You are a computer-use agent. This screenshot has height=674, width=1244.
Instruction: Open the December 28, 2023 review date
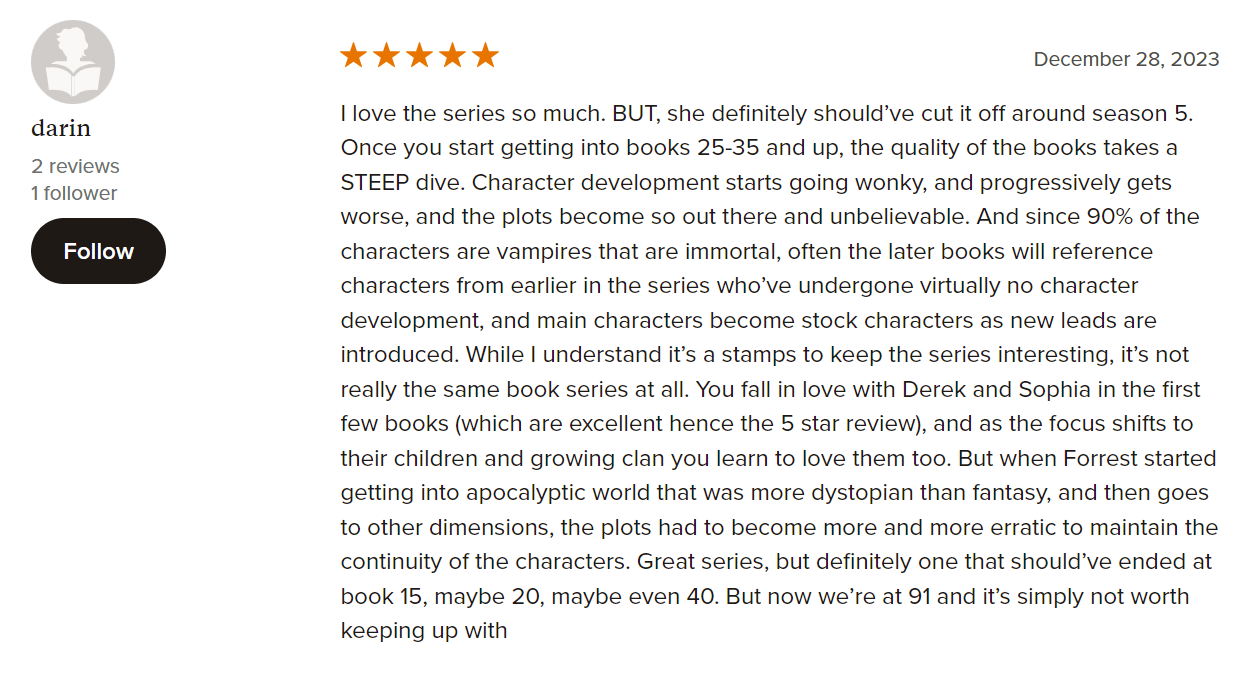pyautogui.click(x=1126, y=59)
